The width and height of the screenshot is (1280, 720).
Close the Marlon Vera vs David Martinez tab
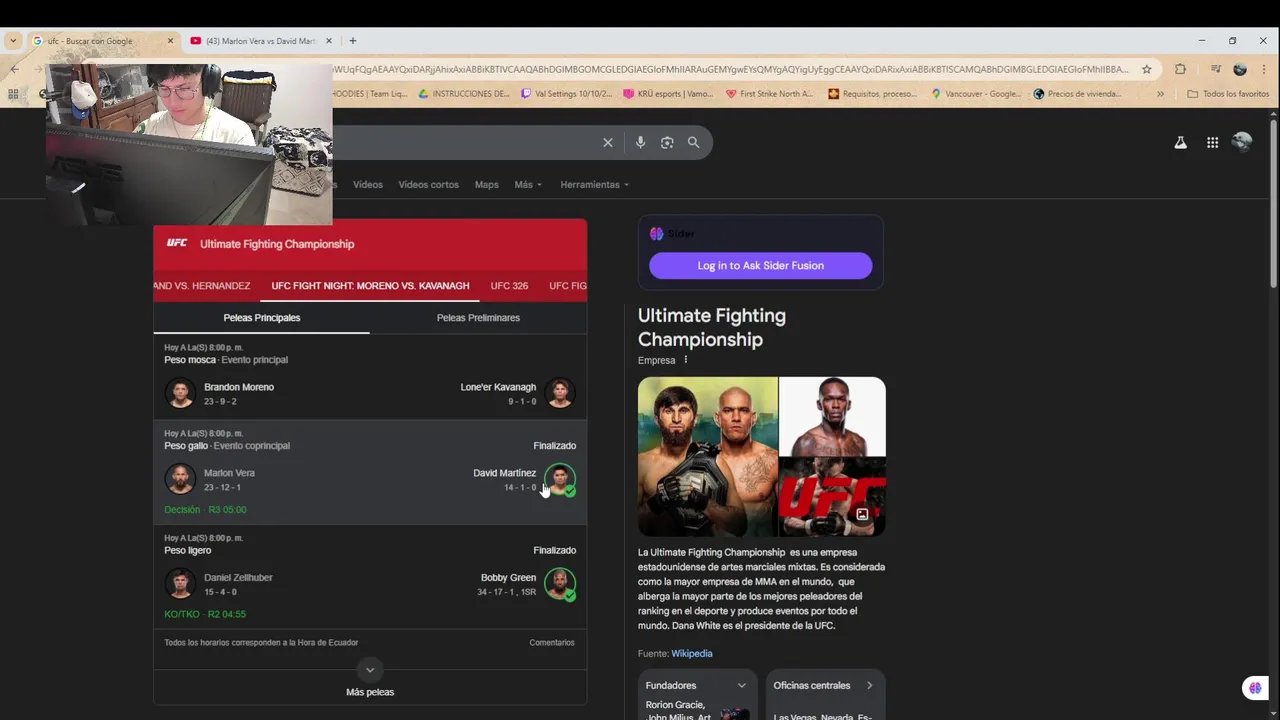click(x=329, y=41)
